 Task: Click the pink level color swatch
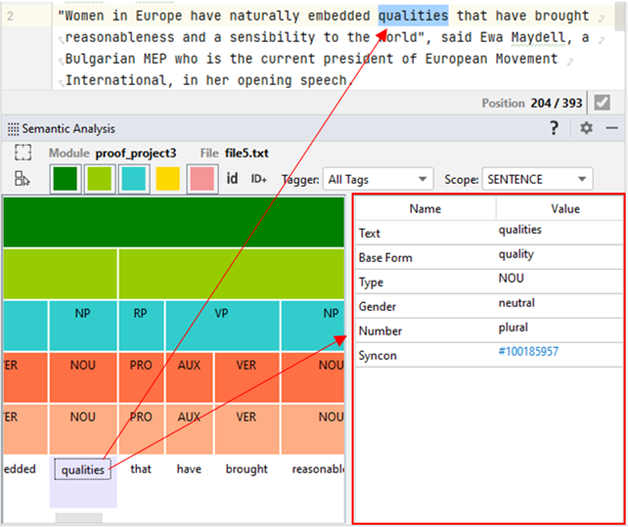(x=201, y=179)
